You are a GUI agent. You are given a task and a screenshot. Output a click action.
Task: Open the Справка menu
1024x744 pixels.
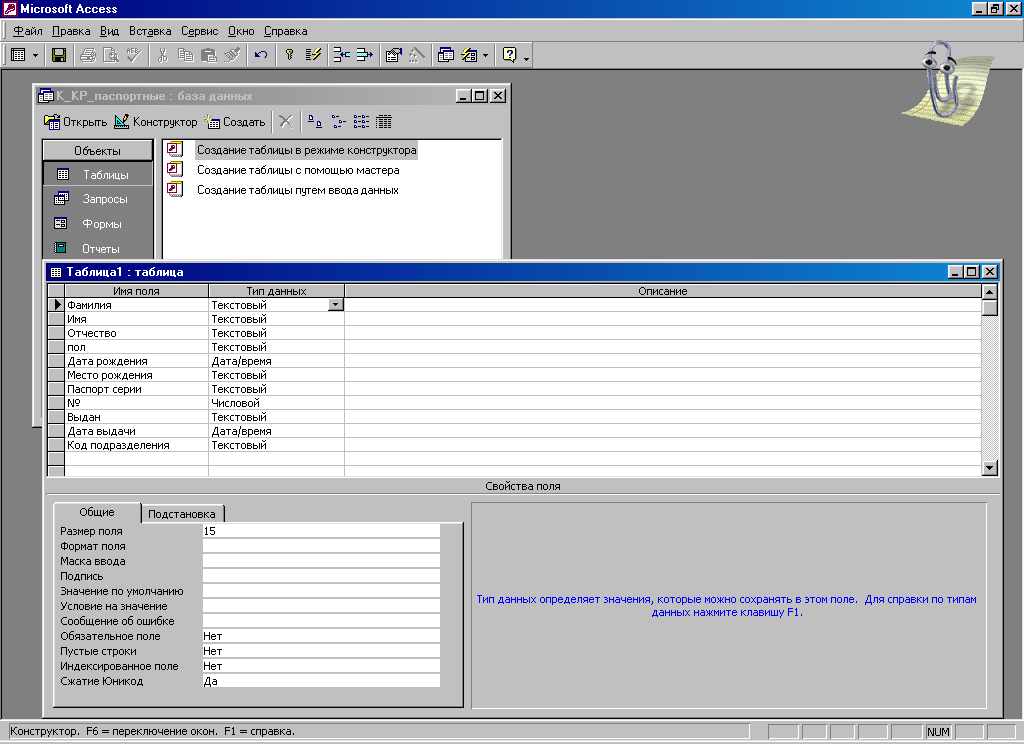tap(285, 31)
